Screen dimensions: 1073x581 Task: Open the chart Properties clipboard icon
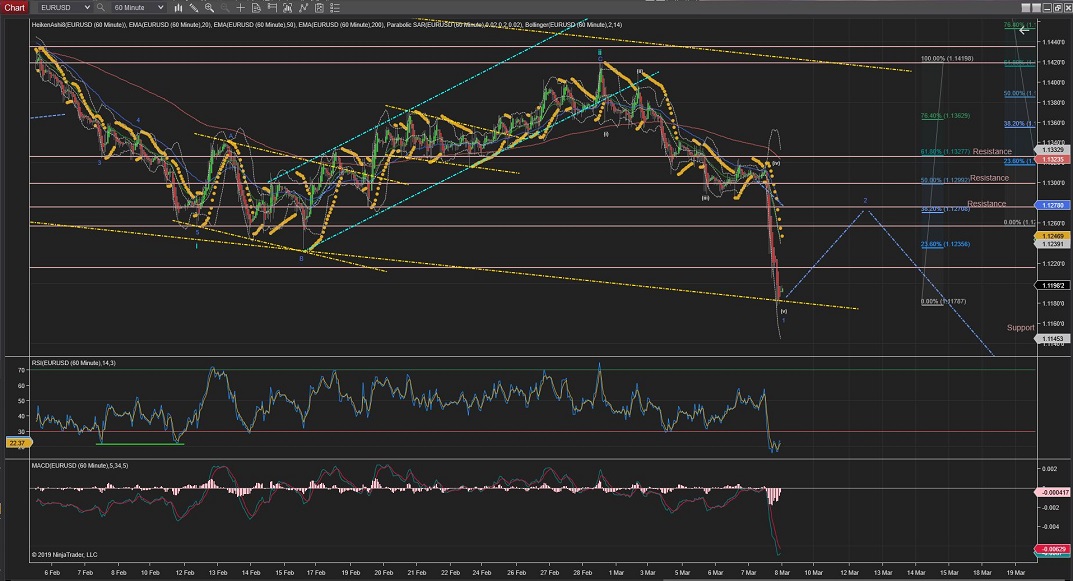click(x=319, y=8)
